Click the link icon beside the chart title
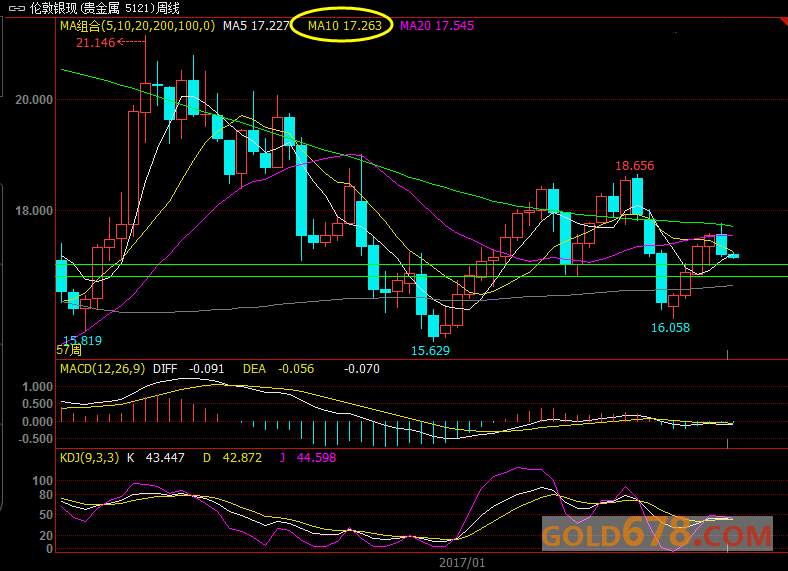This screenshot has width=788, height=571. (x=17, y=8)
